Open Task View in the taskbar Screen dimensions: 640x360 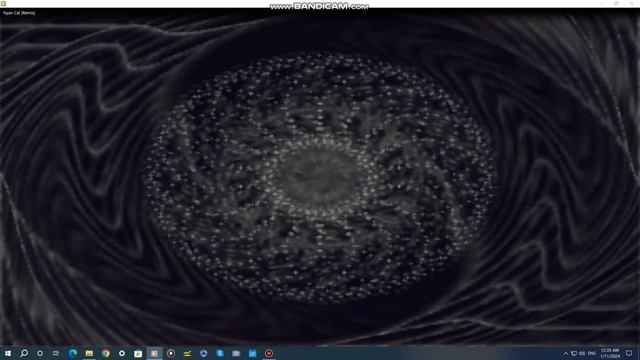click(56, 353)
